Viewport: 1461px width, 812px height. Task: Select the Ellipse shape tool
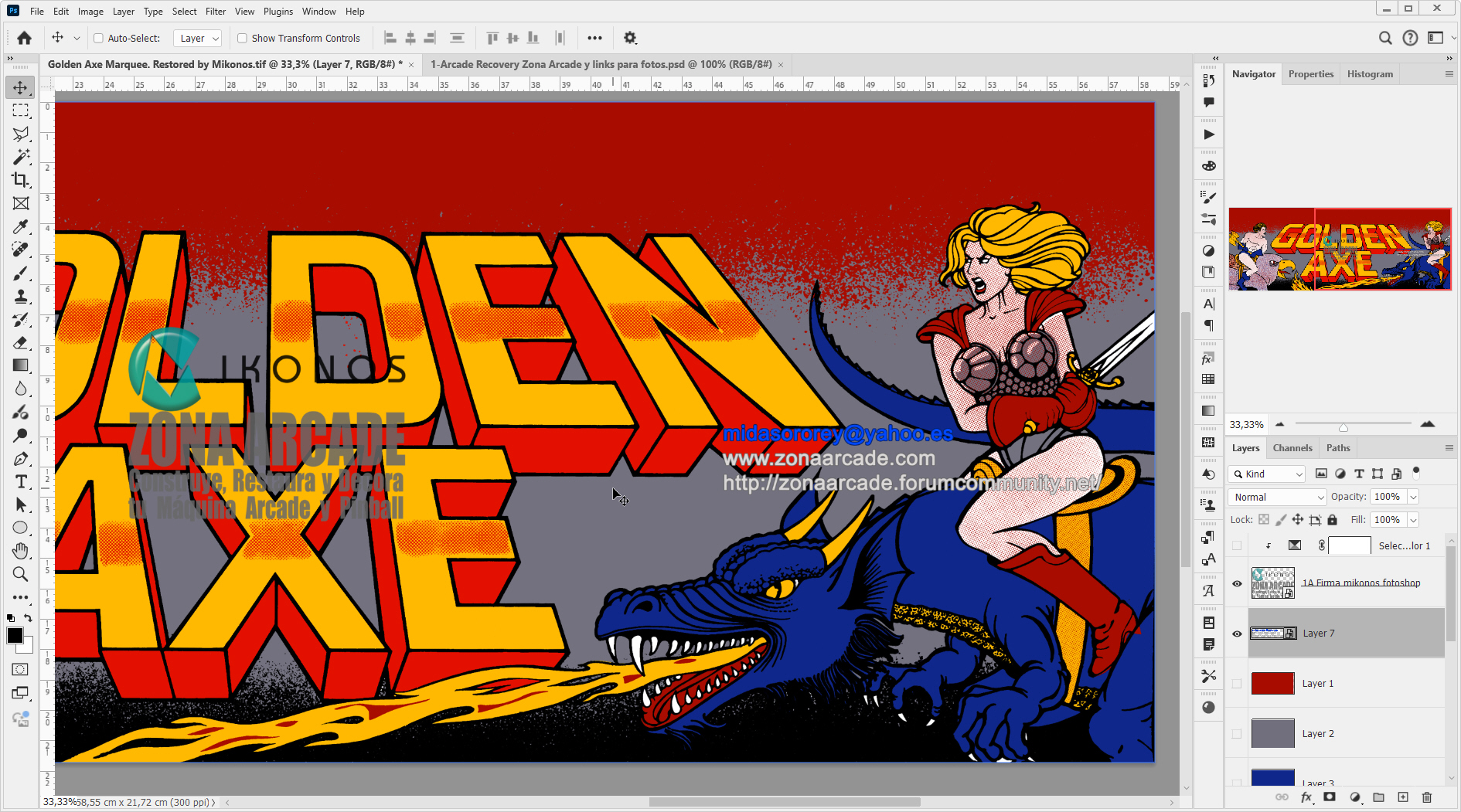click(21, 528)
